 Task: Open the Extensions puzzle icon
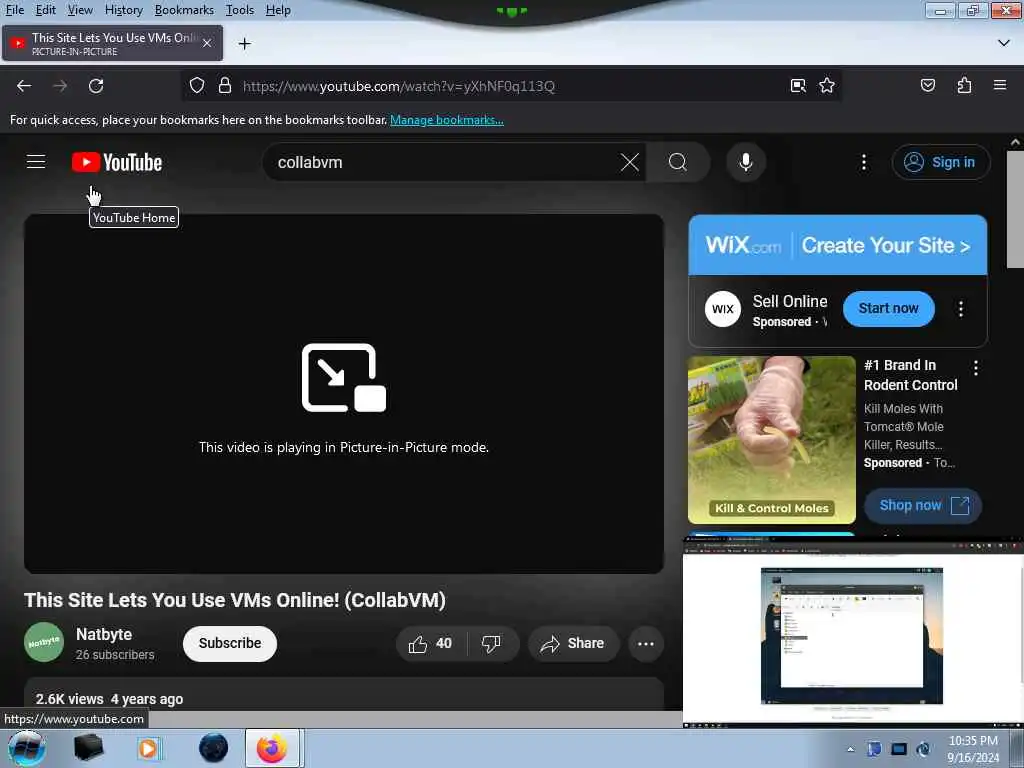tap(964, 85)
